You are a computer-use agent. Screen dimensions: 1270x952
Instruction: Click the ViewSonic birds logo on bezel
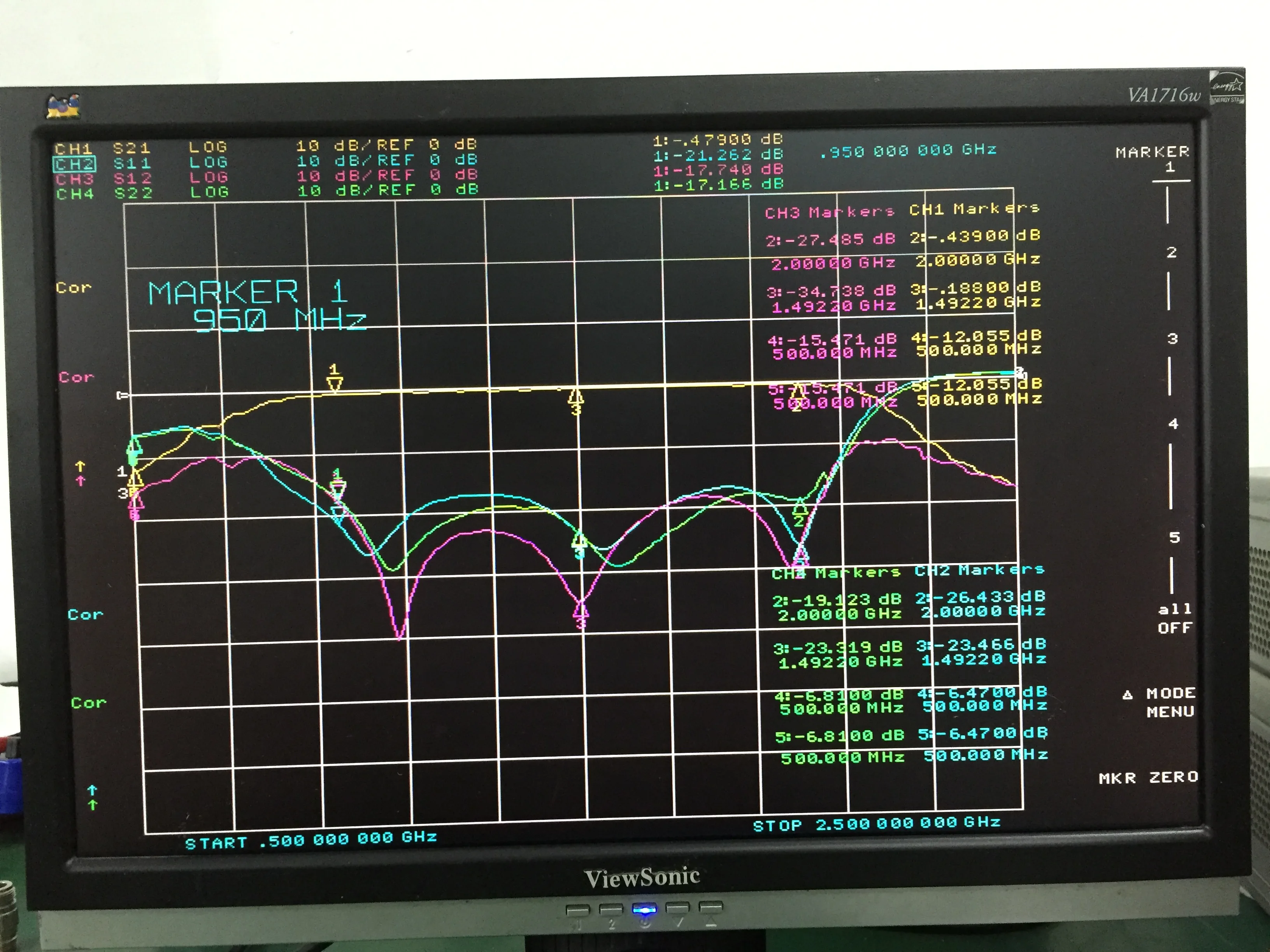tap(63, 106)
